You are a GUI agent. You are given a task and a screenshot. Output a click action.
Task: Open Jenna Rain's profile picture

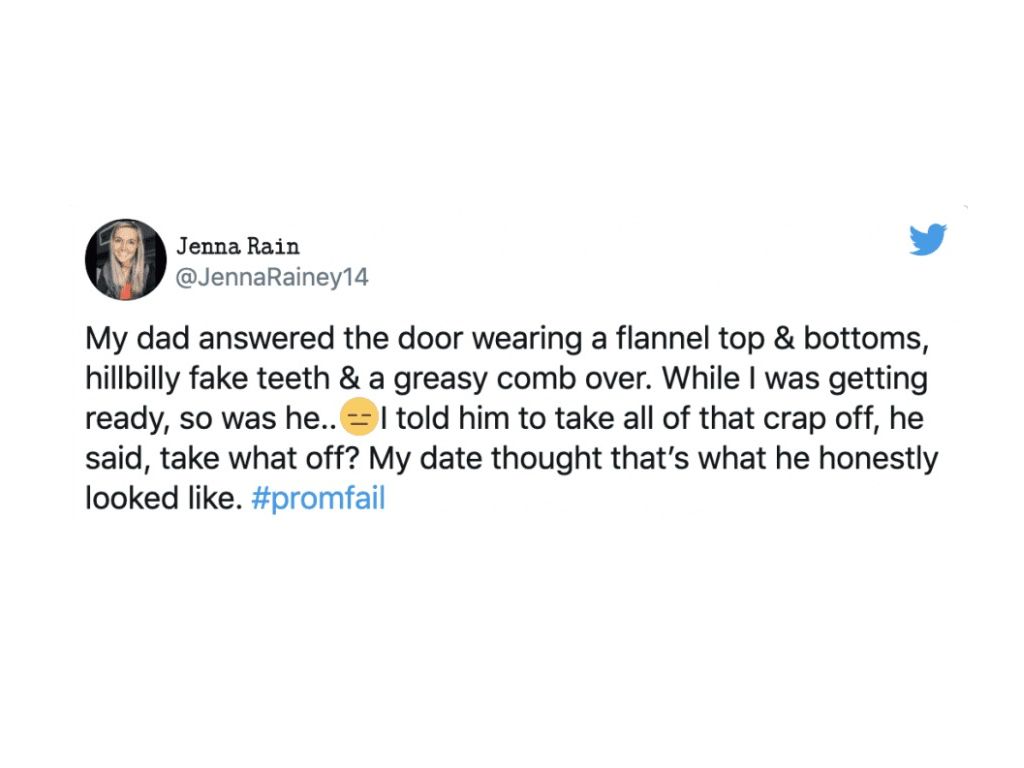[x=126, y=260]
